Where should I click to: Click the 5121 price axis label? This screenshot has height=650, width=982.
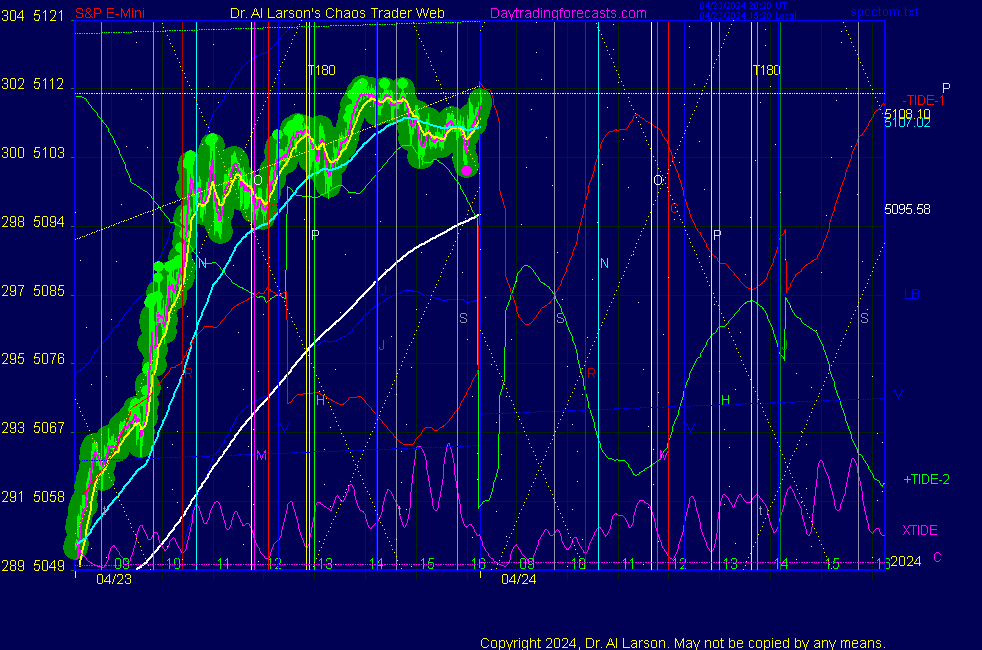[49, 16]
